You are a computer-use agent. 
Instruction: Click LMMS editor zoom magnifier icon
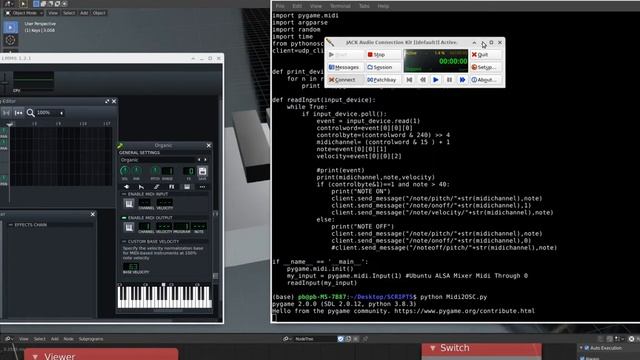(31, 113)
